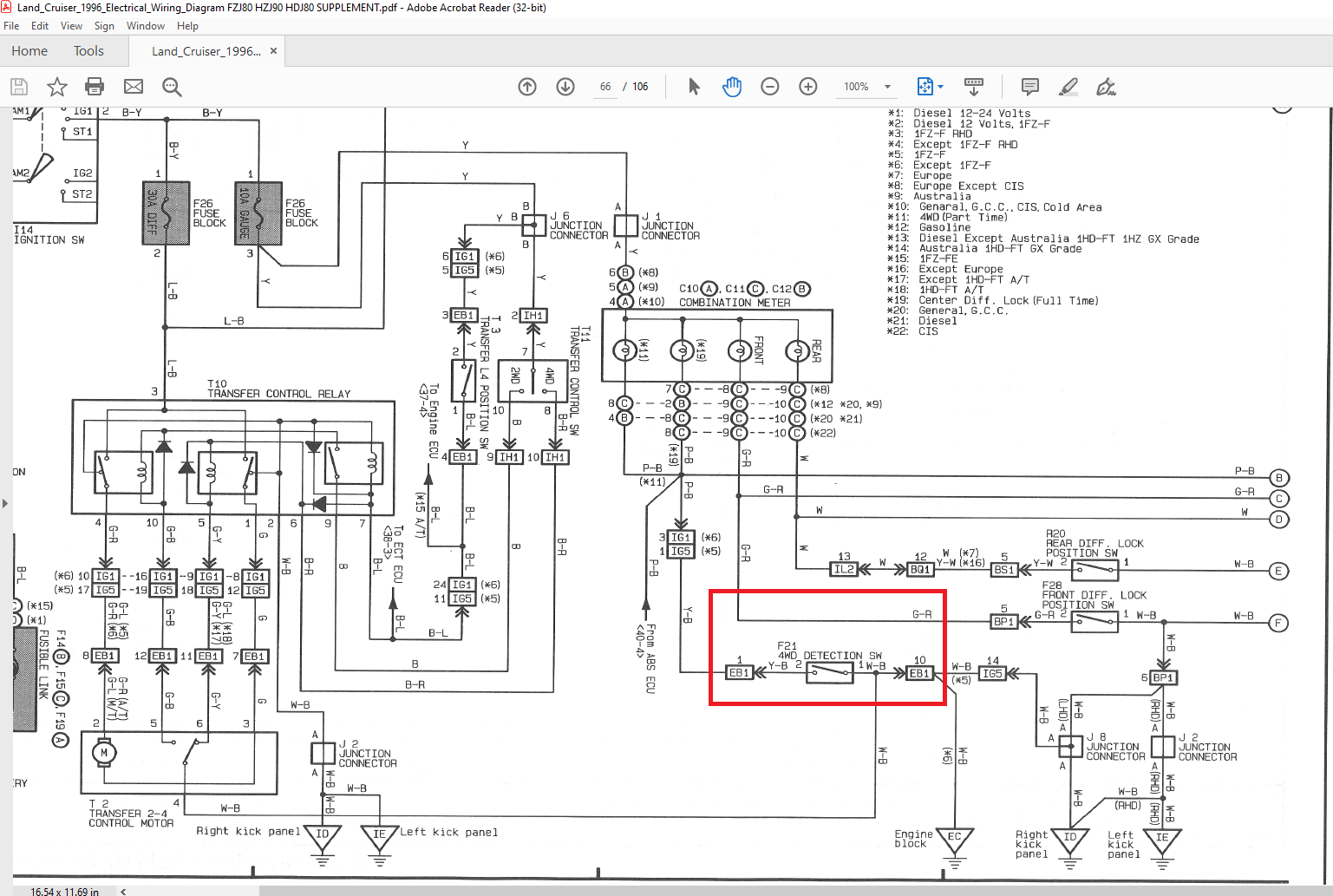Screen dimensions: 1333x896
Task: Click the I14 Ignition SW label
Action: [49, 235]
